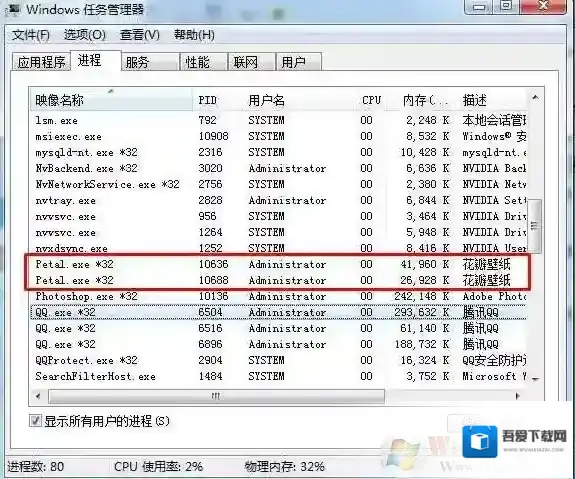Sort by 用户名 column header
This screenshot has width=575, height=479.
(299, 100)
